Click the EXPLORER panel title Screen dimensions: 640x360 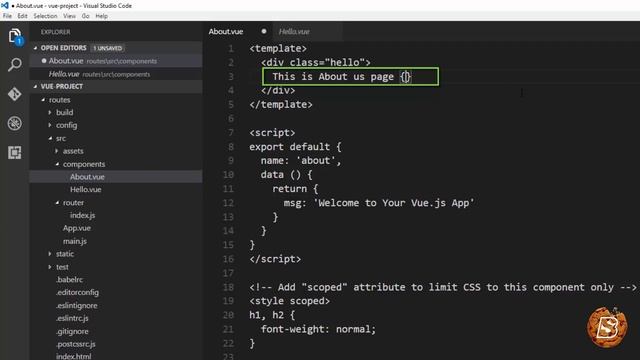56,32
